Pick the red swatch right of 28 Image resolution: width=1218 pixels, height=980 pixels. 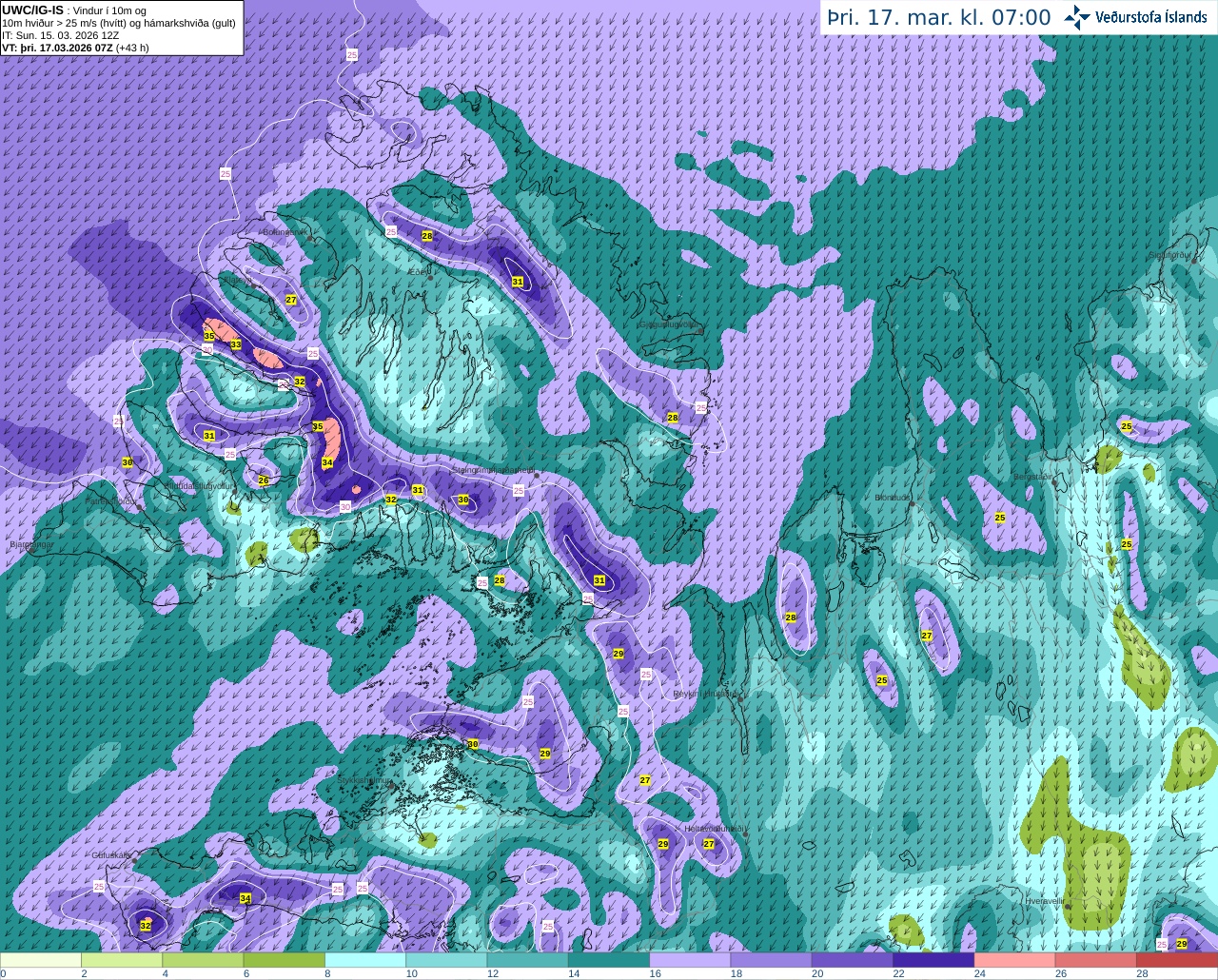coord(1177,959)
